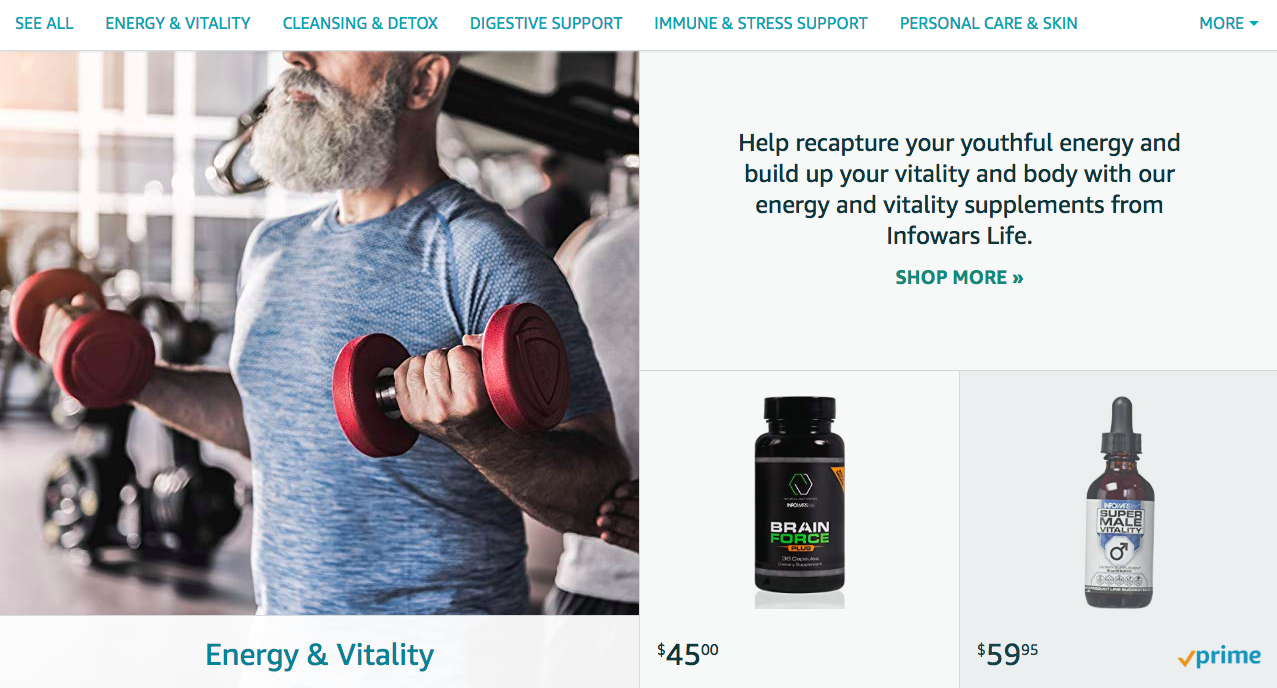Open the Super Male Vitality bottle image
This screenshot has height=688, width=1277.
click(x=1119, y=502)
